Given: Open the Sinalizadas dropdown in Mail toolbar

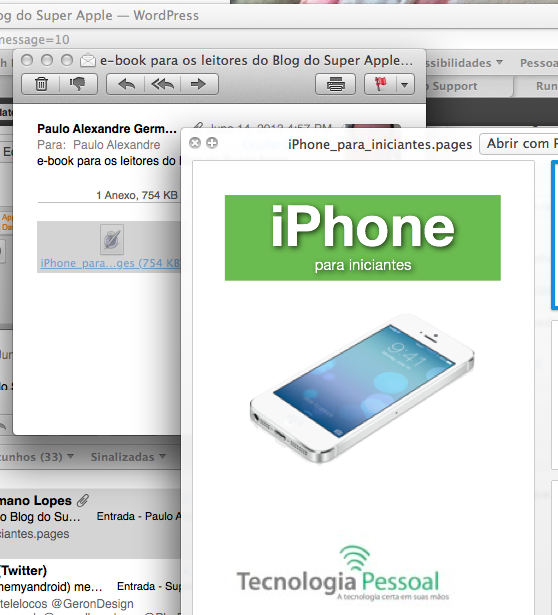Looking at the screenshot, I should coord(128,457).
